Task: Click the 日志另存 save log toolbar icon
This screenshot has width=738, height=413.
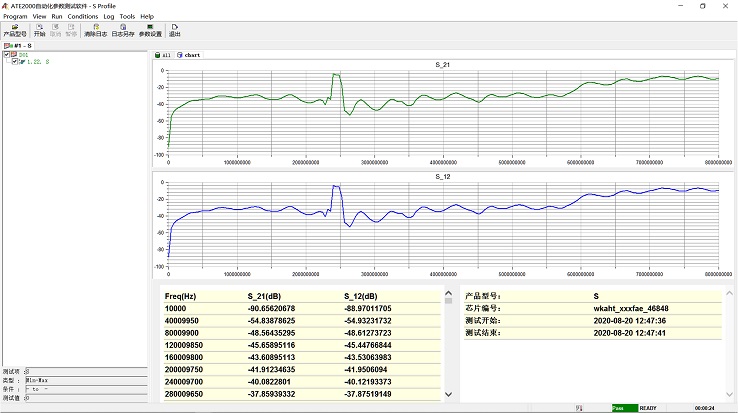Action: (x=123, y=31)
